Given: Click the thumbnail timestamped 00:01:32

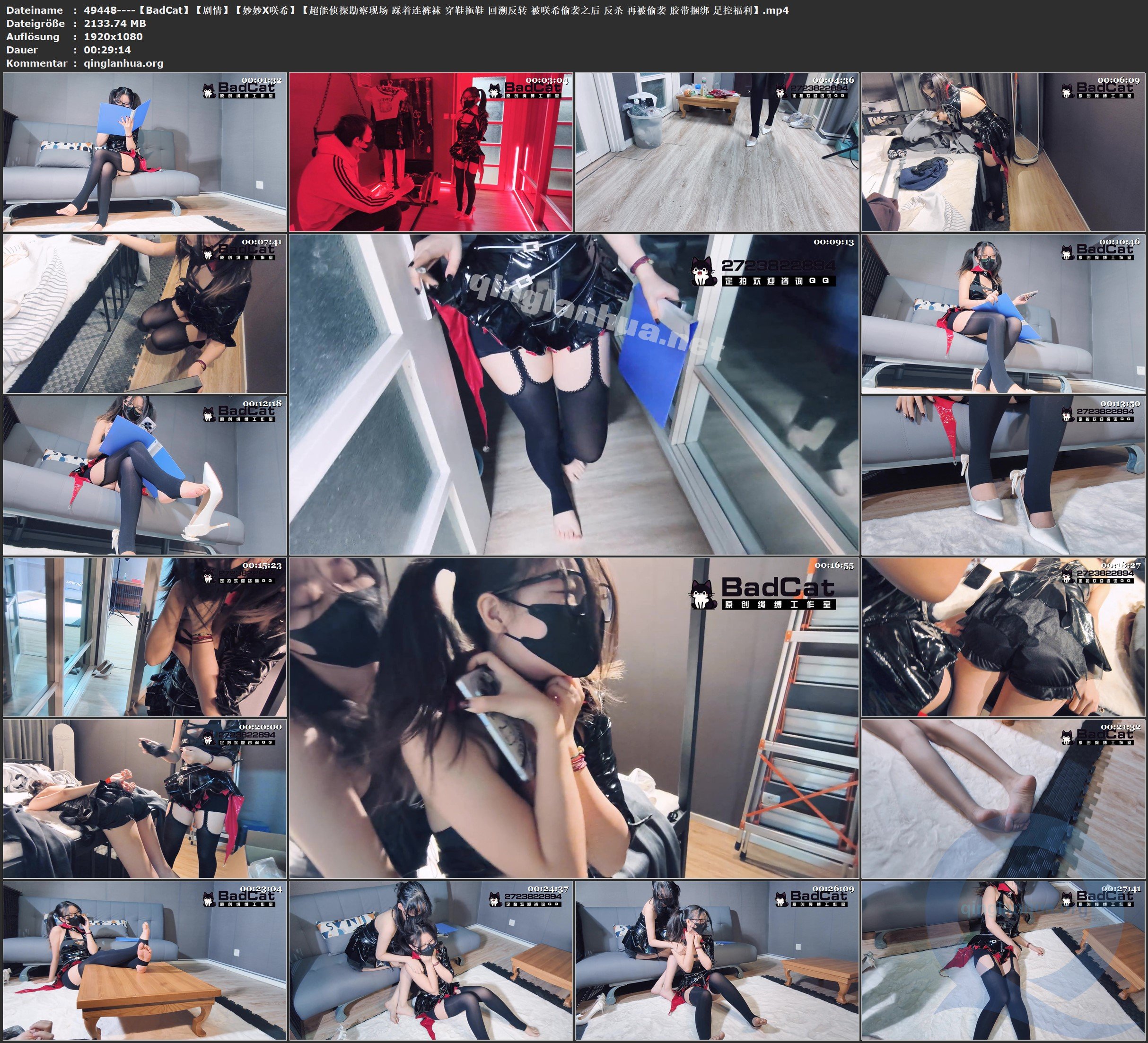Looking at the screenshot, I should click(x=145, y=151).
